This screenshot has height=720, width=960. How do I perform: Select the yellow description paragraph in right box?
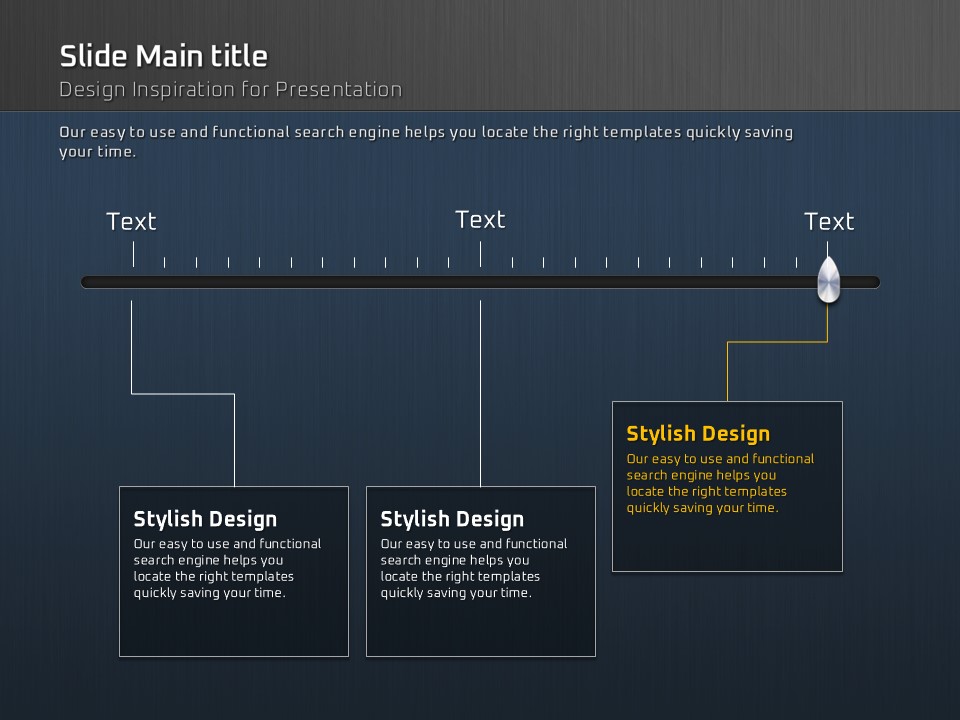(720, 483)
